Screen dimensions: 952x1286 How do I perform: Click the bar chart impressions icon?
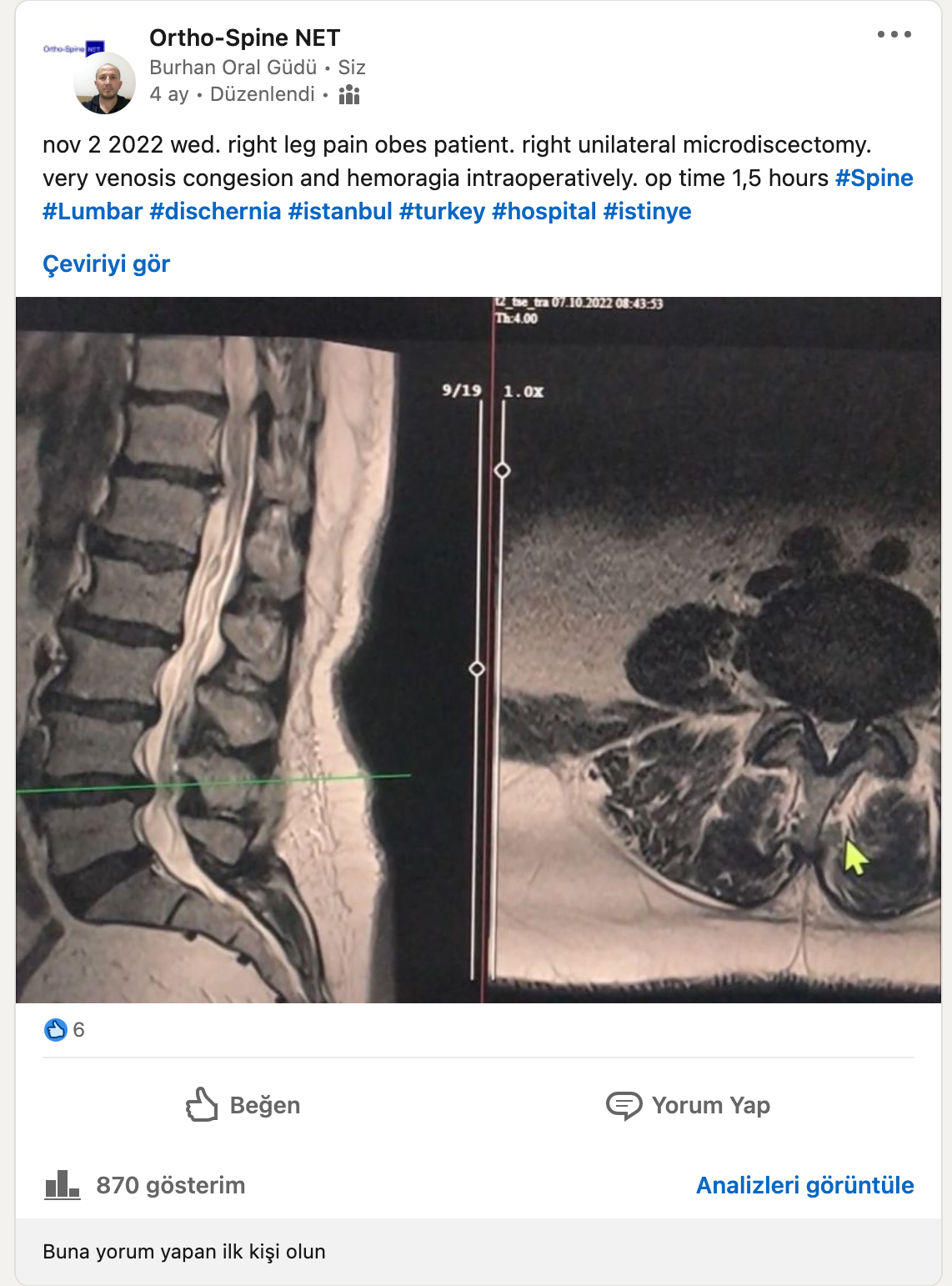tap(63, 1184)
